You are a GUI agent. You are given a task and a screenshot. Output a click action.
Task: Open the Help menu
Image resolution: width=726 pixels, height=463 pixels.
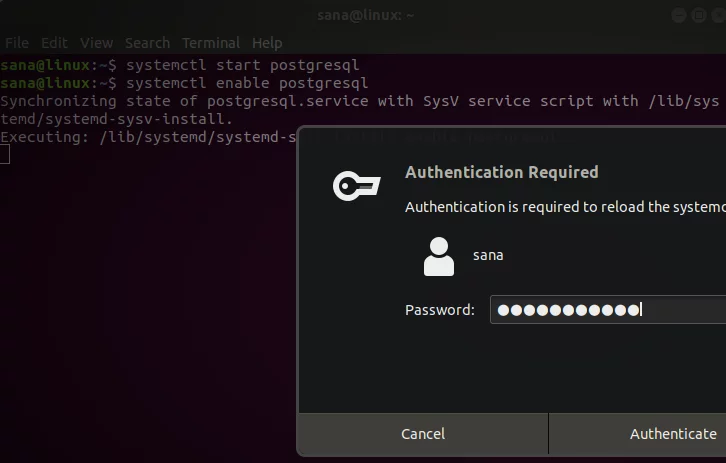coord(267,43)
